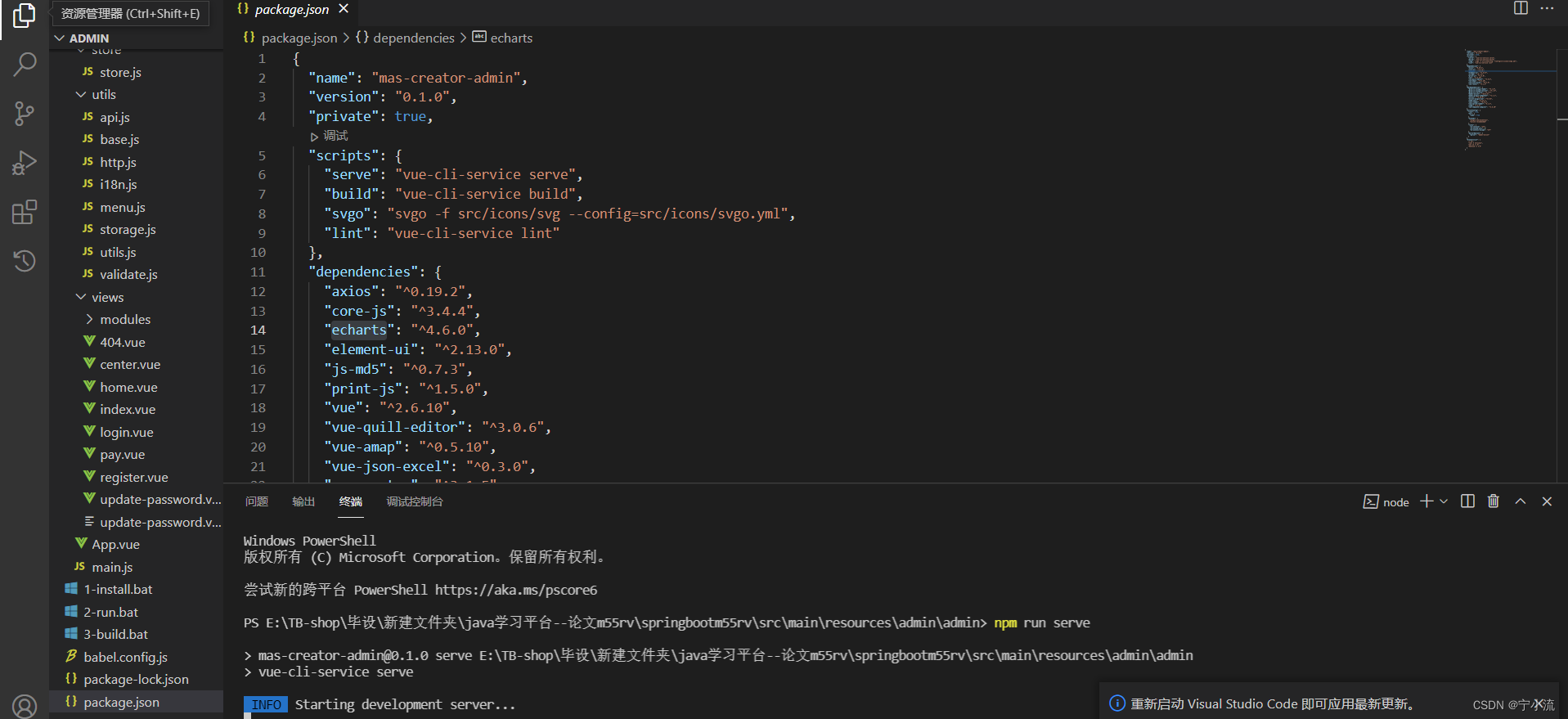Image resolution: width=1568 pixels, height=719 pixels.
Task: Click line number 14 in the gutter
Action: coord(258,330)
